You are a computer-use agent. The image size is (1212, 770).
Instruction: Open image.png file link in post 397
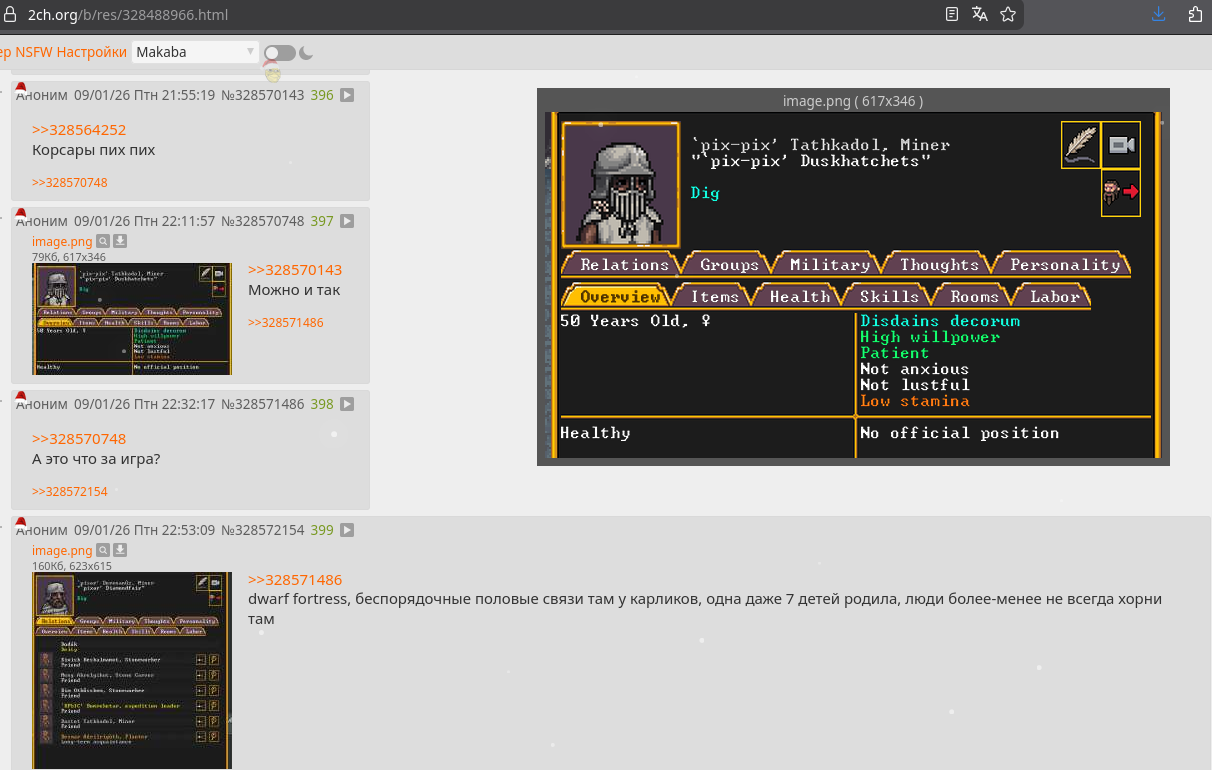point(62,242)
